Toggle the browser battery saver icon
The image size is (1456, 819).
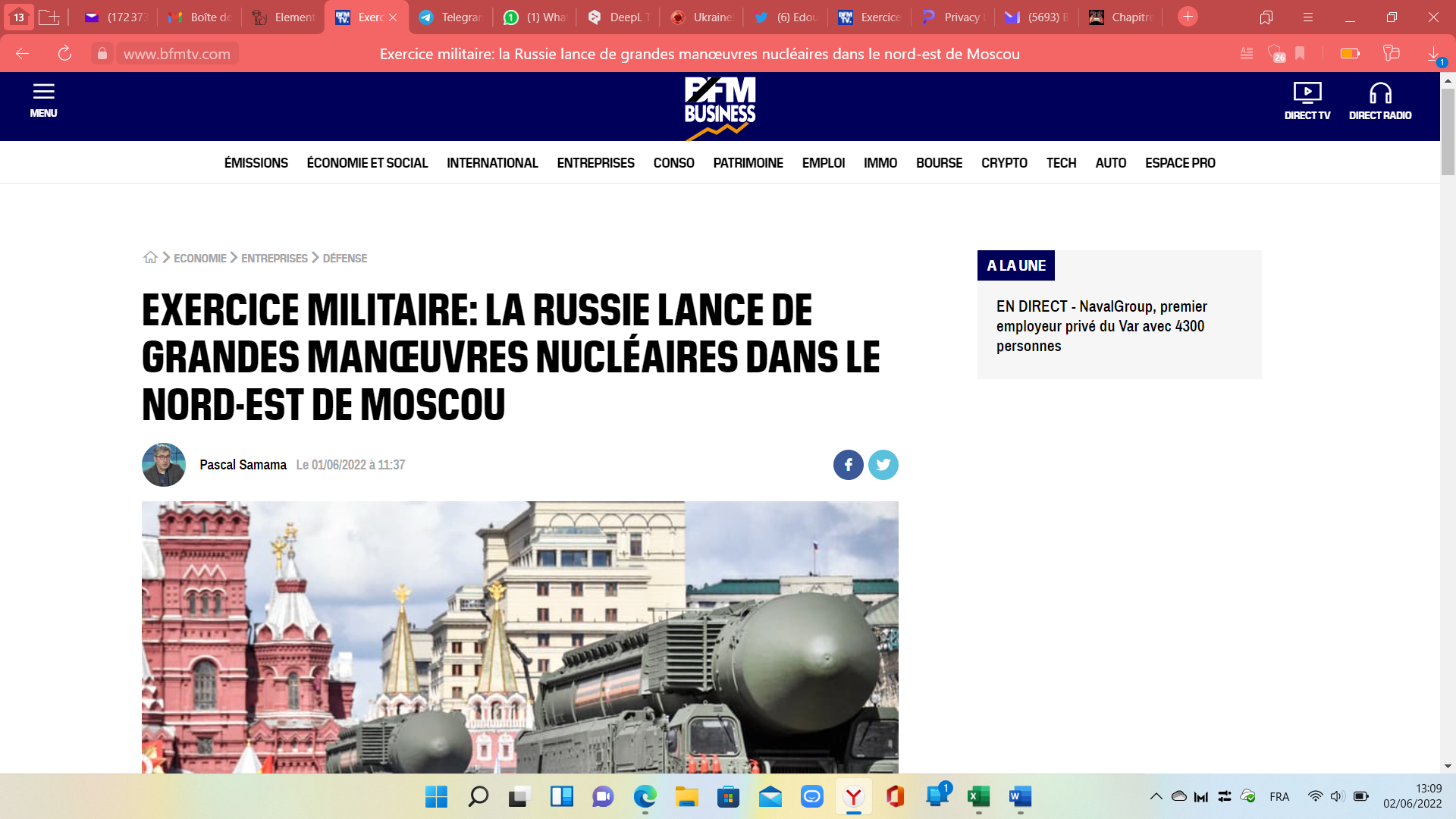point(1350,54)
